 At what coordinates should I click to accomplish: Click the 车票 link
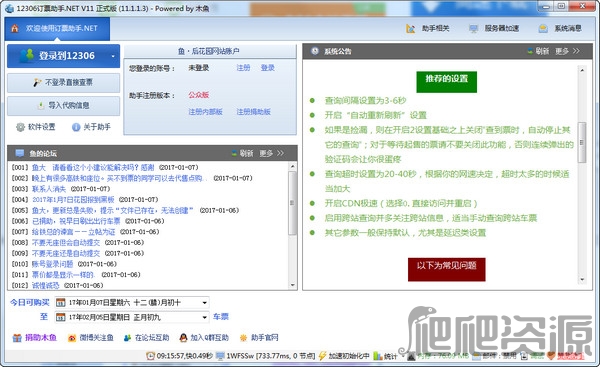[x=221, y=317]
